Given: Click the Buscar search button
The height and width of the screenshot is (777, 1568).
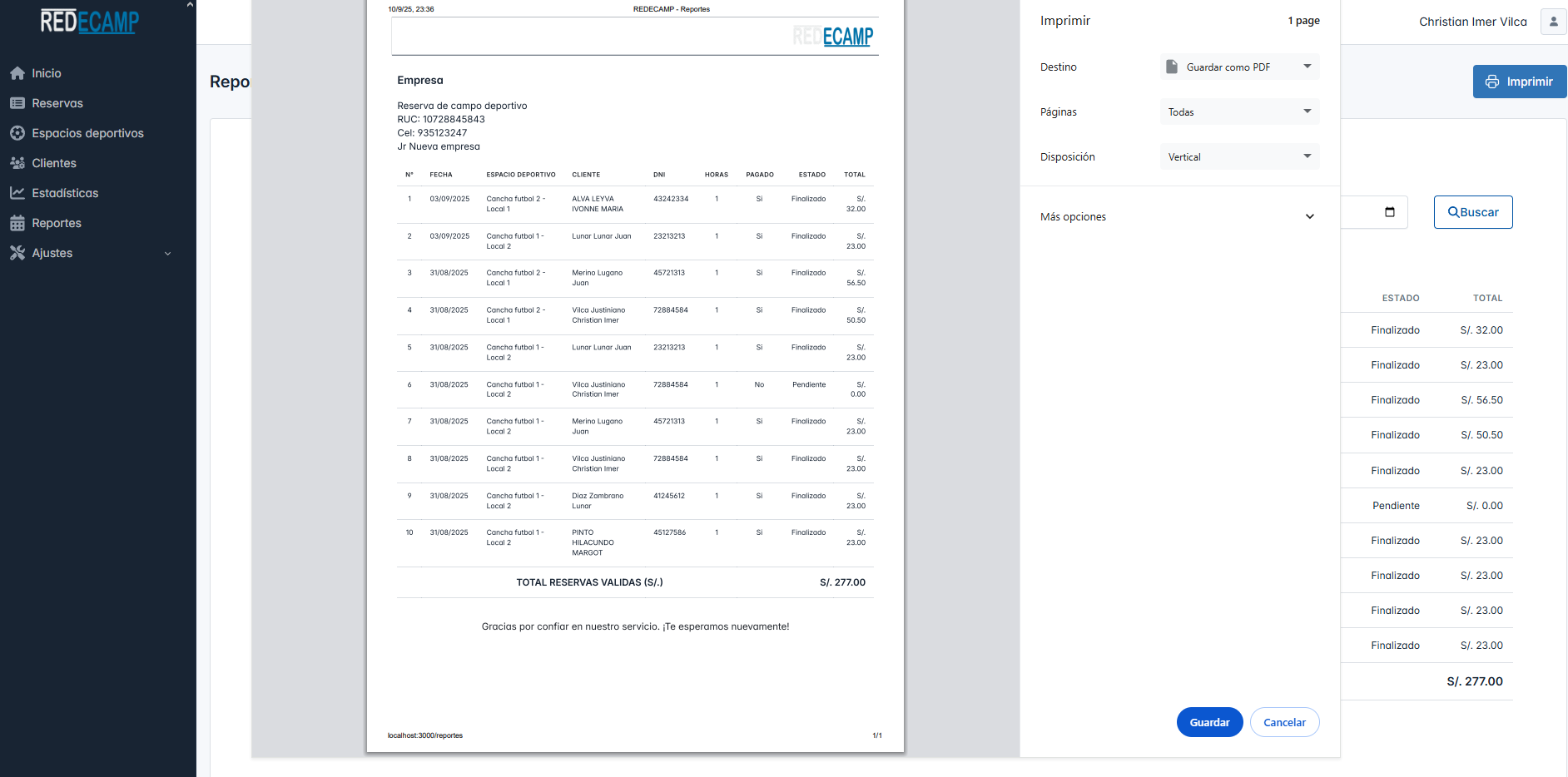Looking at the screenshot, I should click(1472, 212).
